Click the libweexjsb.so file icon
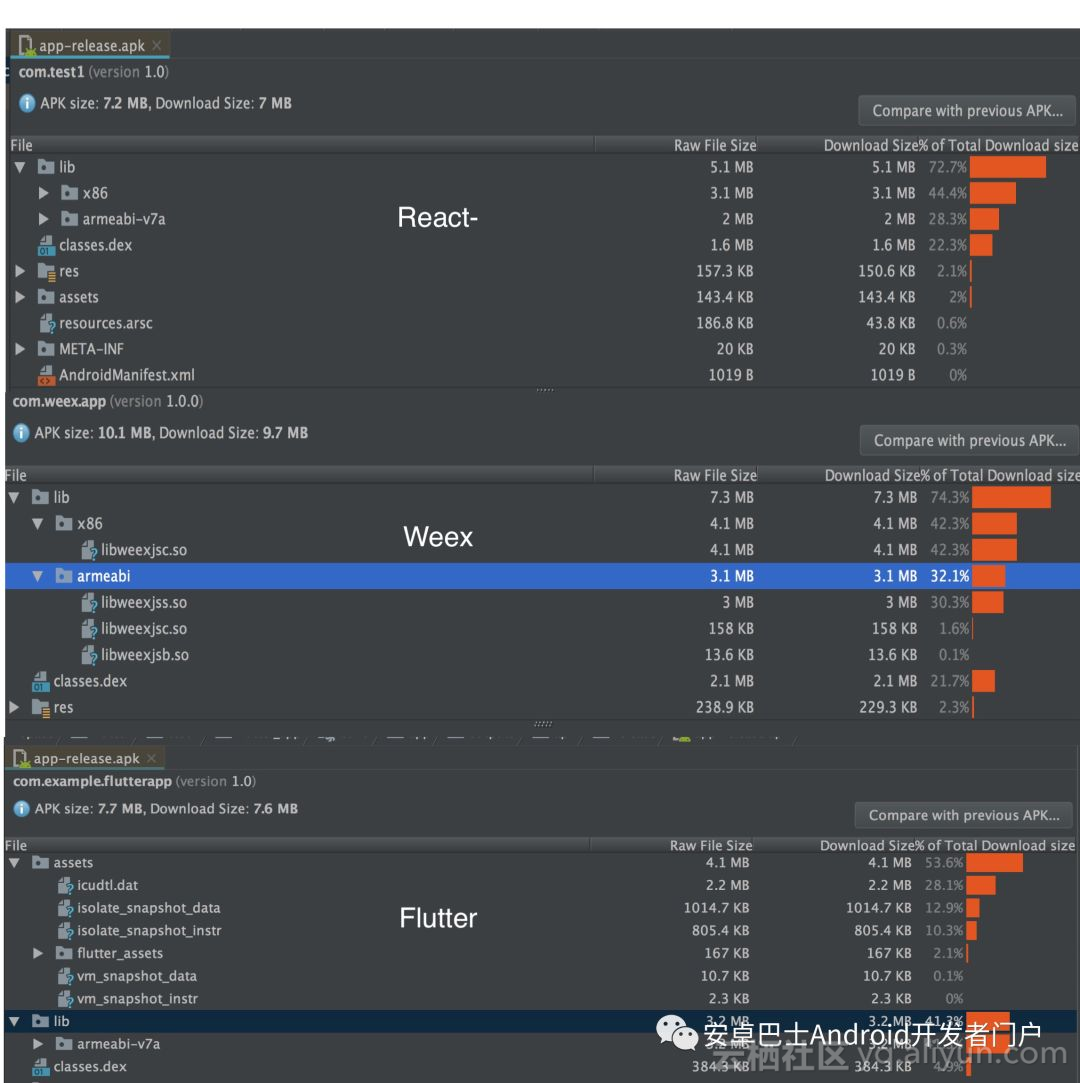This screenshot has width=1080, height=1083. coord(89,655)
